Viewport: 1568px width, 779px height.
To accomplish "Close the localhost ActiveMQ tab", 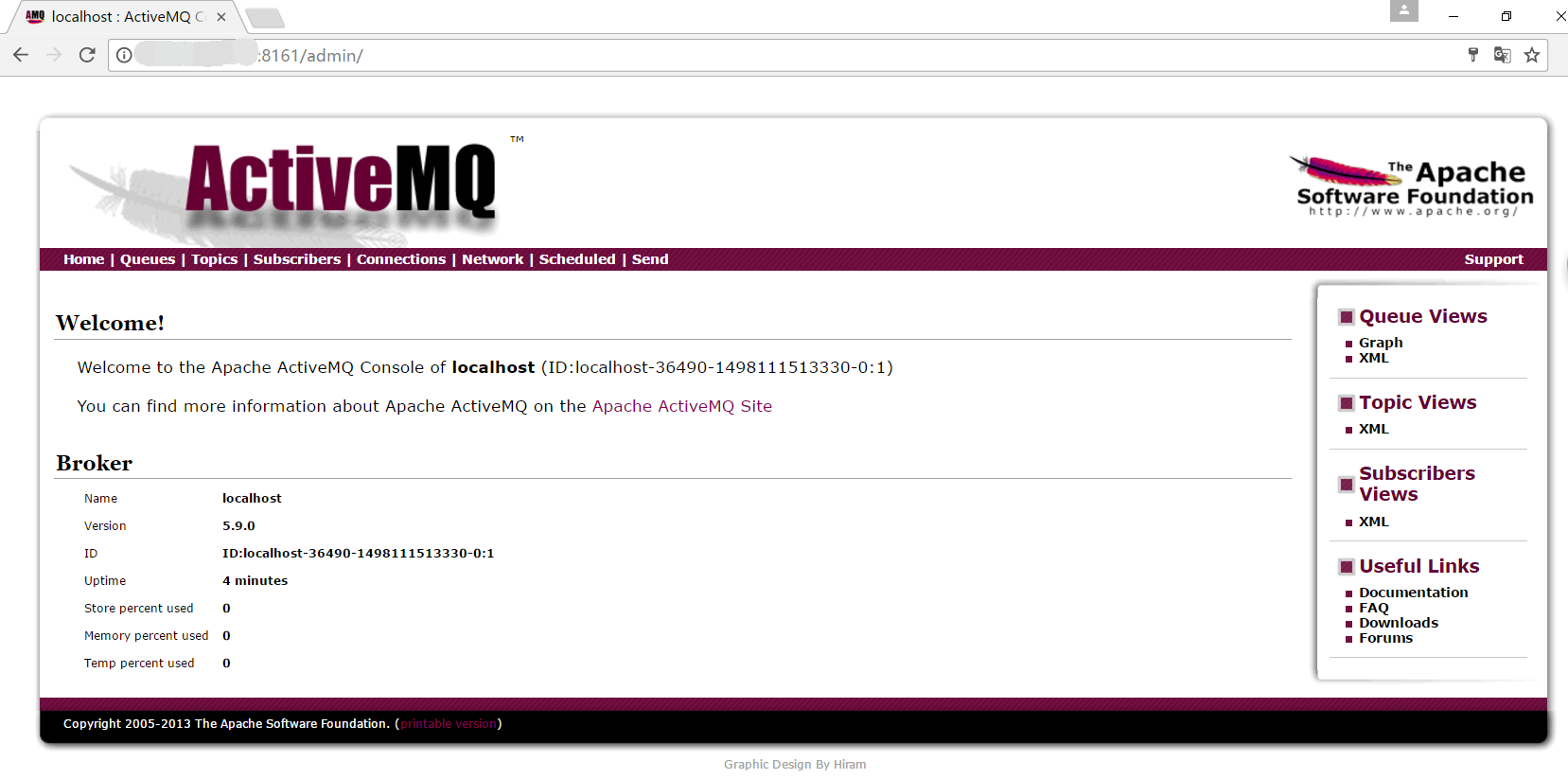I will [221, 16].
